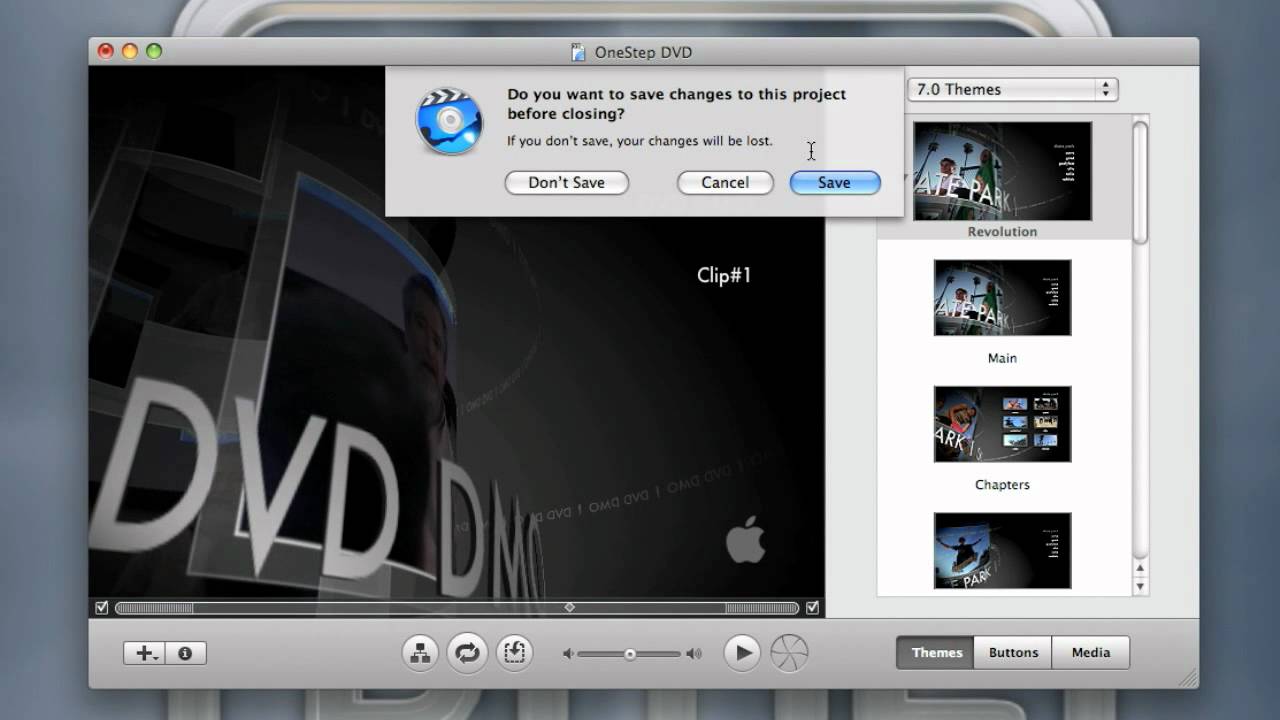Switch to the Themes tab
This screenshot has width=1280, height=720.
tap(937, 652)
